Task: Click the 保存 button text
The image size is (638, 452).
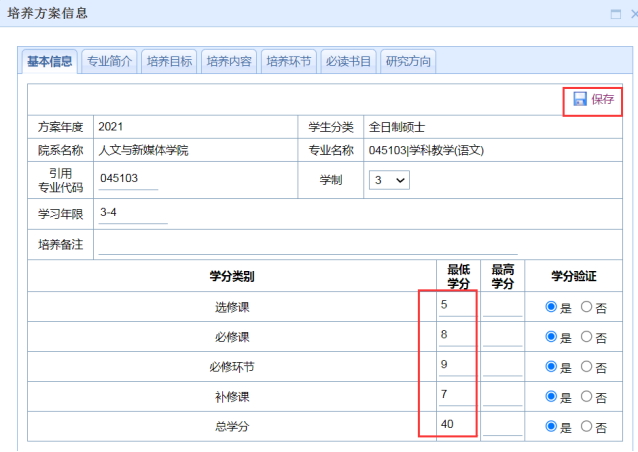Action: pos(603,99)
